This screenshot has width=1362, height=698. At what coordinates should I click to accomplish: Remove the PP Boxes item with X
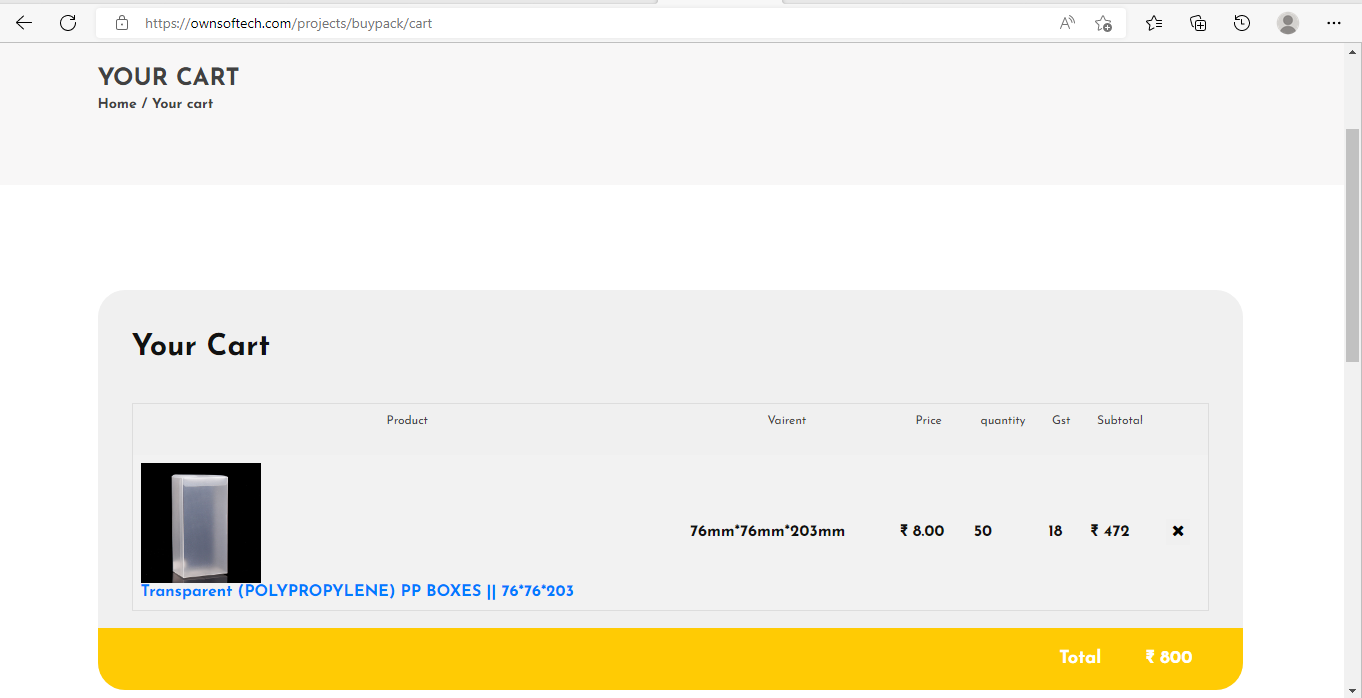(1178, 531)
